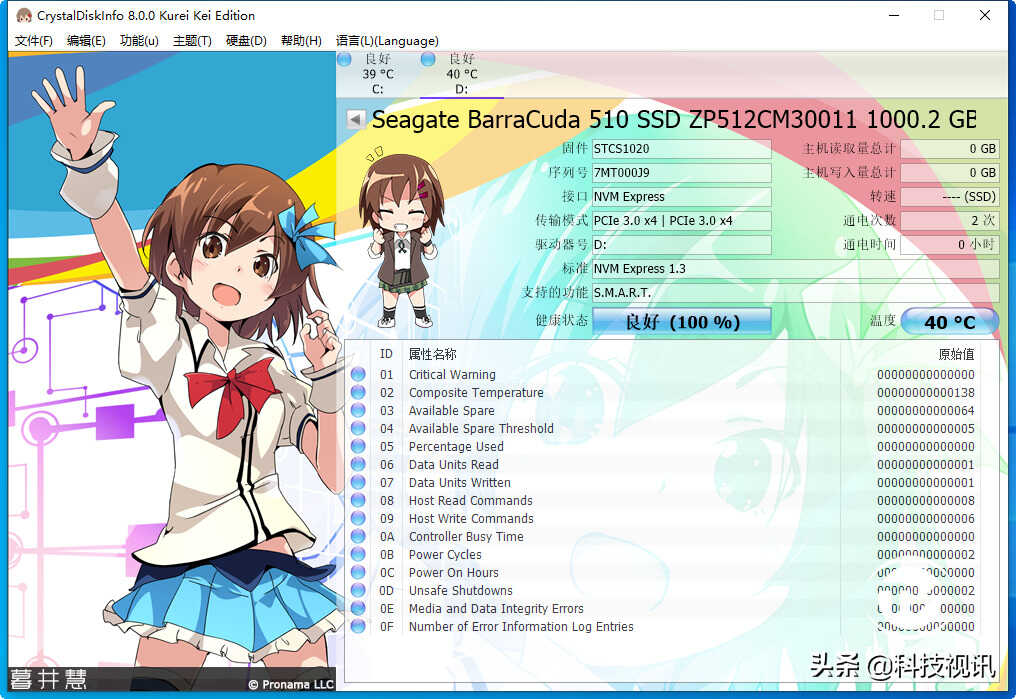Click the firmware field STCS1020

coord(682,148)
